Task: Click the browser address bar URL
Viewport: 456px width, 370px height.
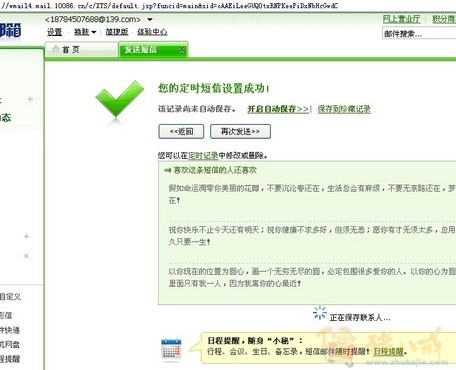Action: (169, 6)
